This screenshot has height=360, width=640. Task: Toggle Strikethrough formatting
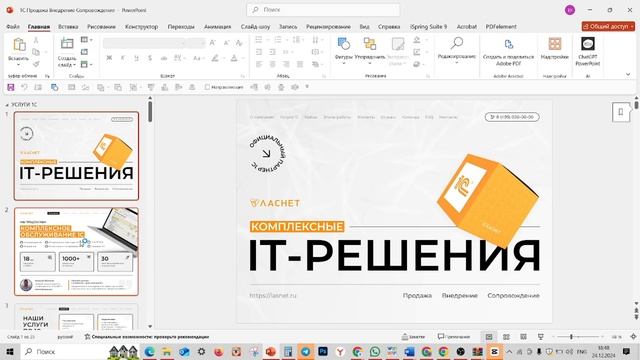164,58
